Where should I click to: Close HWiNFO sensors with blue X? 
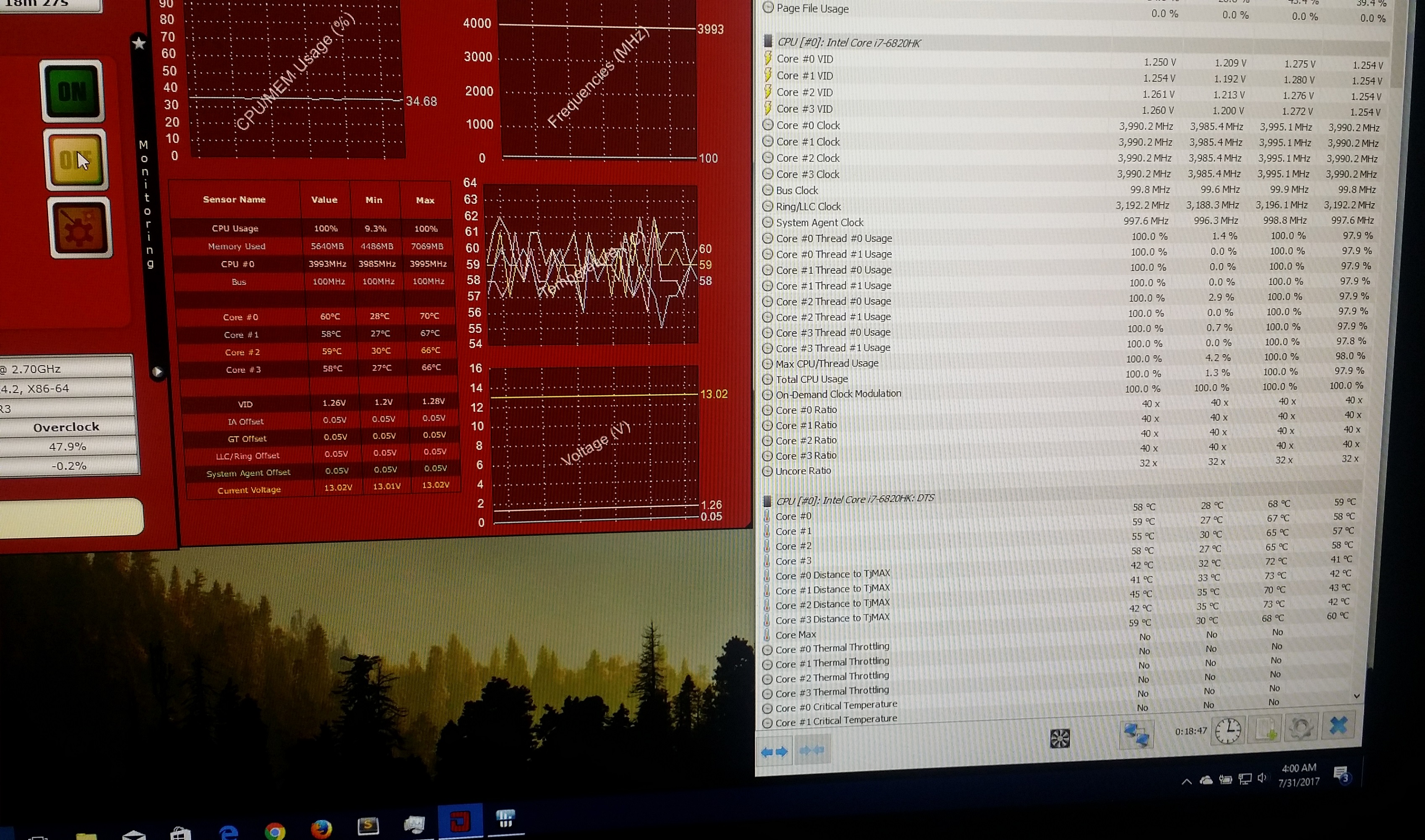tap(1339, 725)
